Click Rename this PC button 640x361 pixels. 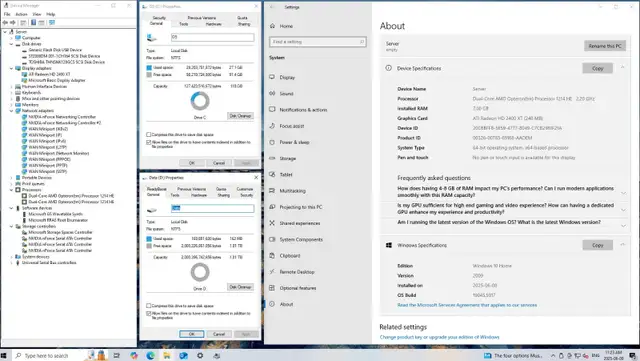coord(605,46)
